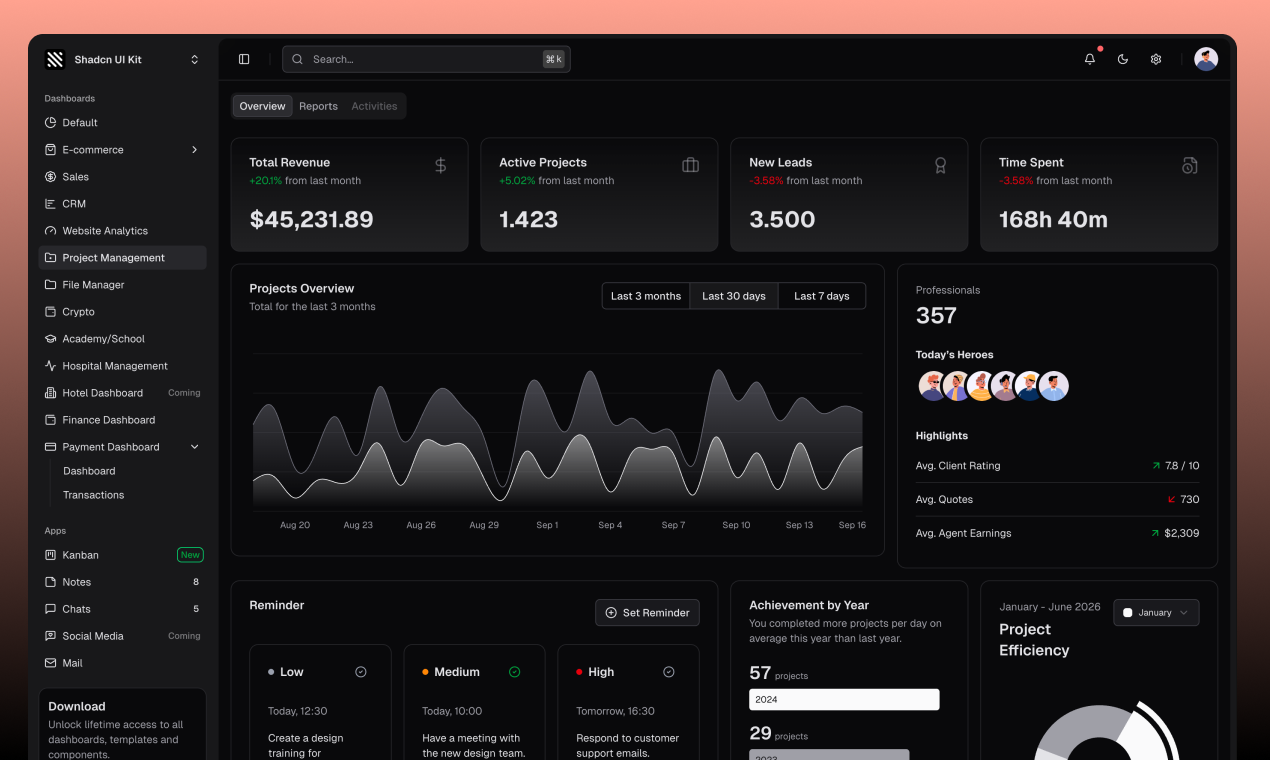The width and height of the screenshot is (1270, 760).
Task: Toggle the sidebar collapse icon
Action: (244, 59)
